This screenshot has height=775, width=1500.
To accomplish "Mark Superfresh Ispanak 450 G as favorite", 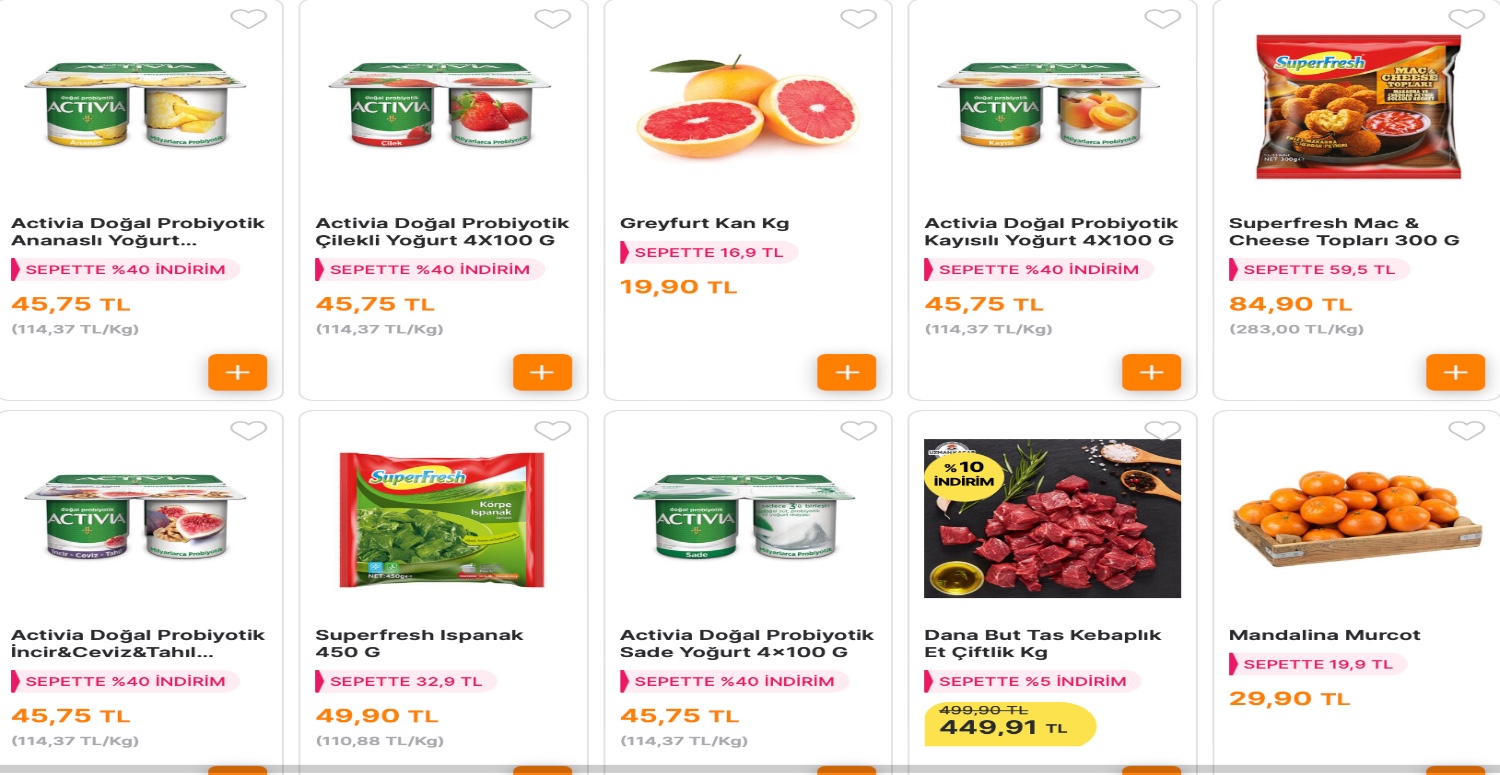I will [552, 431].
